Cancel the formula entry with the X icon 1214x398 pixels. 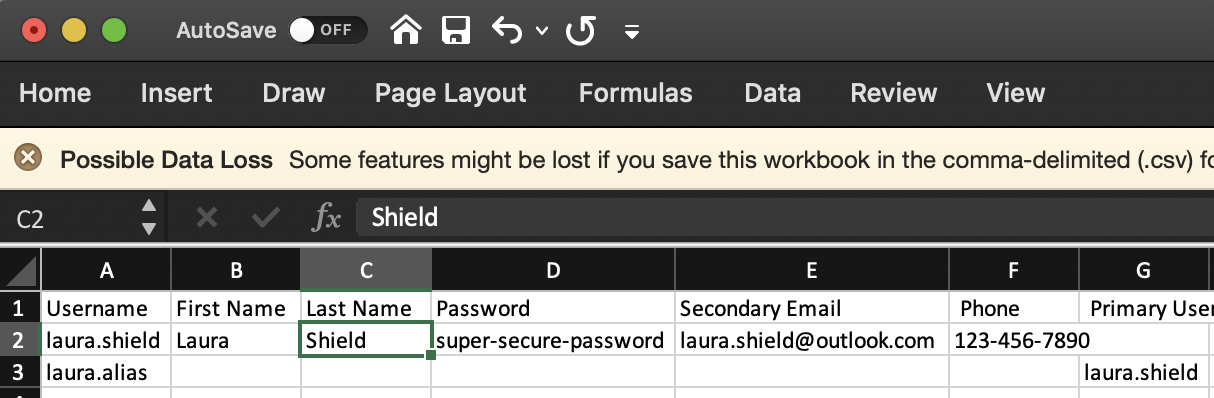[x=207, y=217]
